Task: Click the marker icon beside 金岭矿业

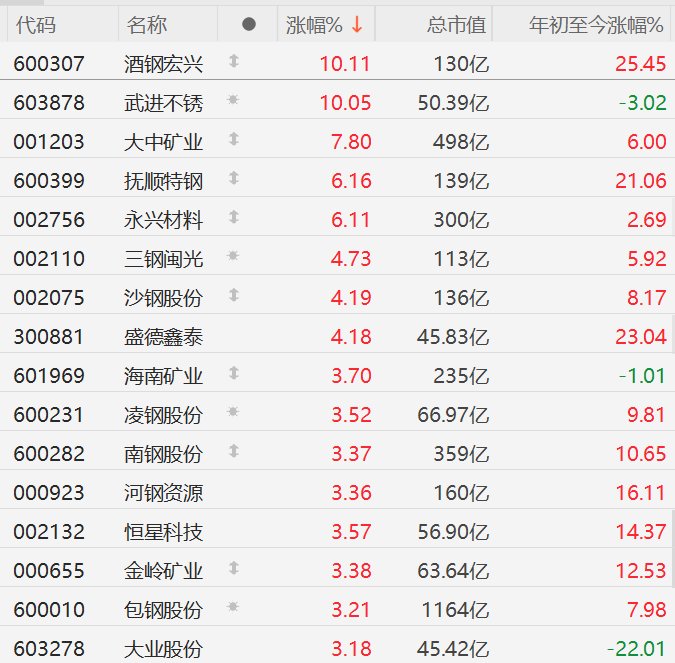Action: (234, 569)
